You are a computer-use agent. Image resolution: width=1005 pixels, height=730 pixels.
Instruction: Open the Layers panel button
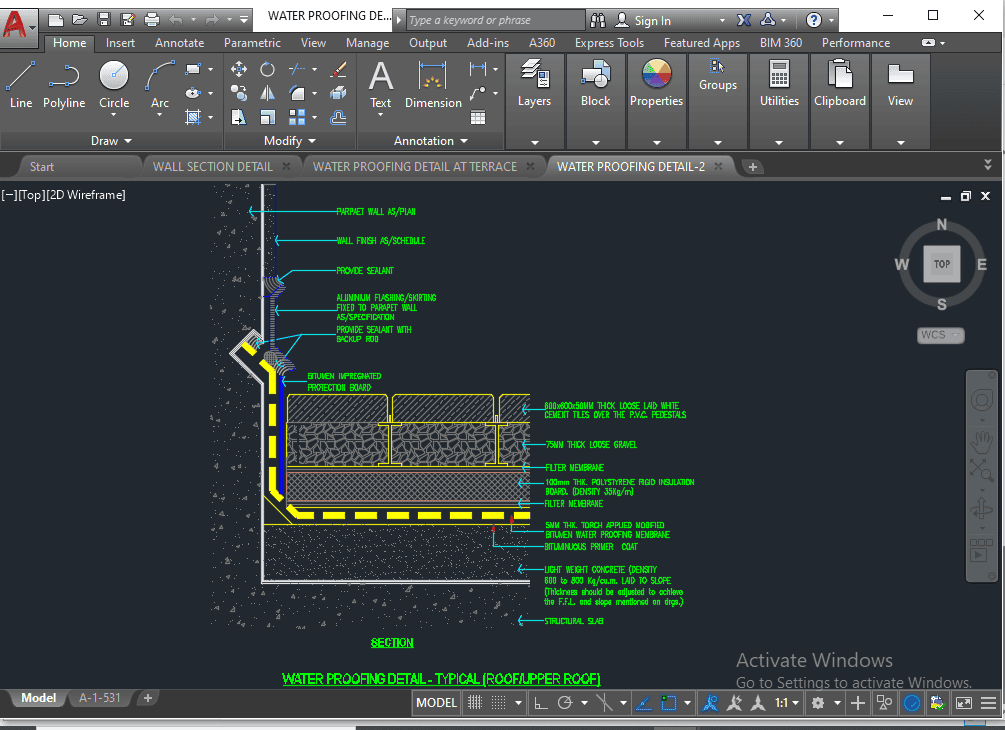[534, 84]
